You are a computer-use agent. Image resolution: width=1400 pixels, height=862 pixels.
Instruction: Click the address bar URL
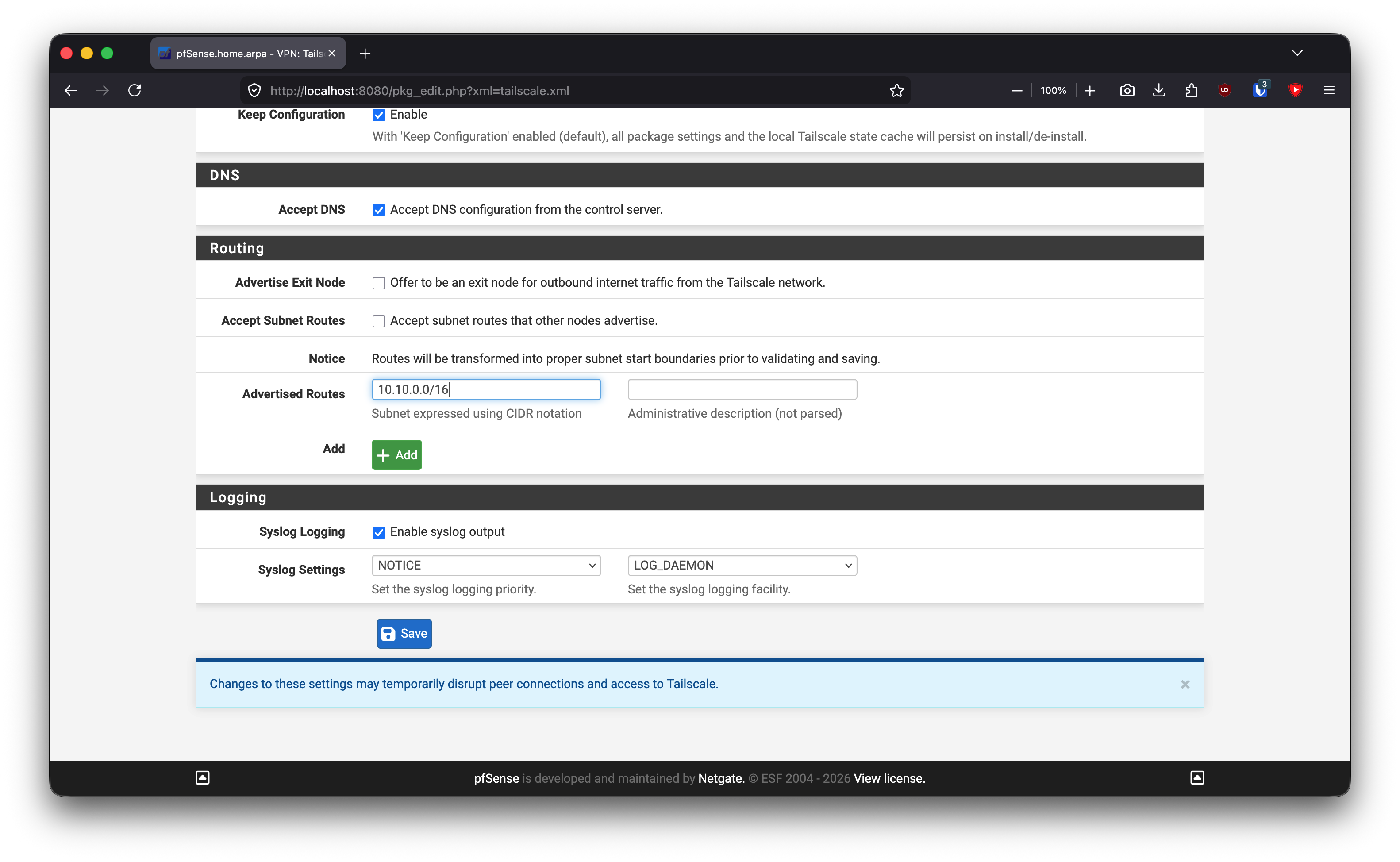419,91
